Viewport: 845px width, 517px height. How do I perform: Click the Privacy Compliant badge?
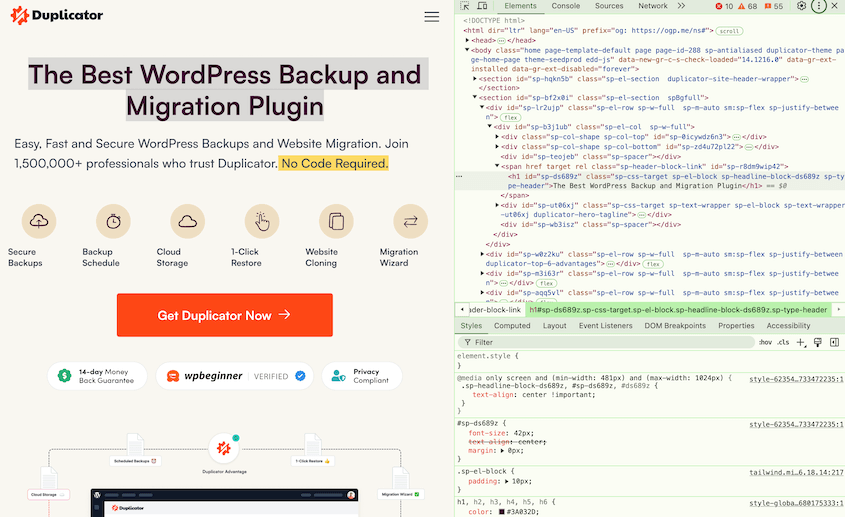[362, 376]
